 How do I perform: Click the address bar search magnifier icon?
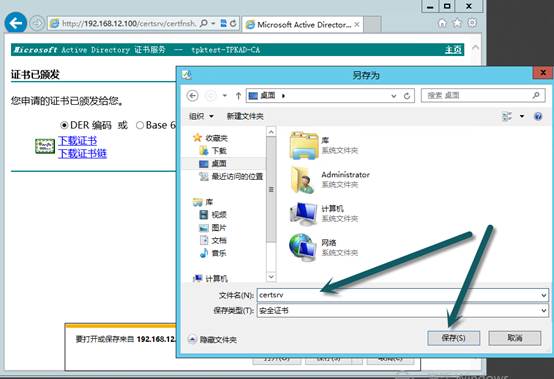click(204, 23)
